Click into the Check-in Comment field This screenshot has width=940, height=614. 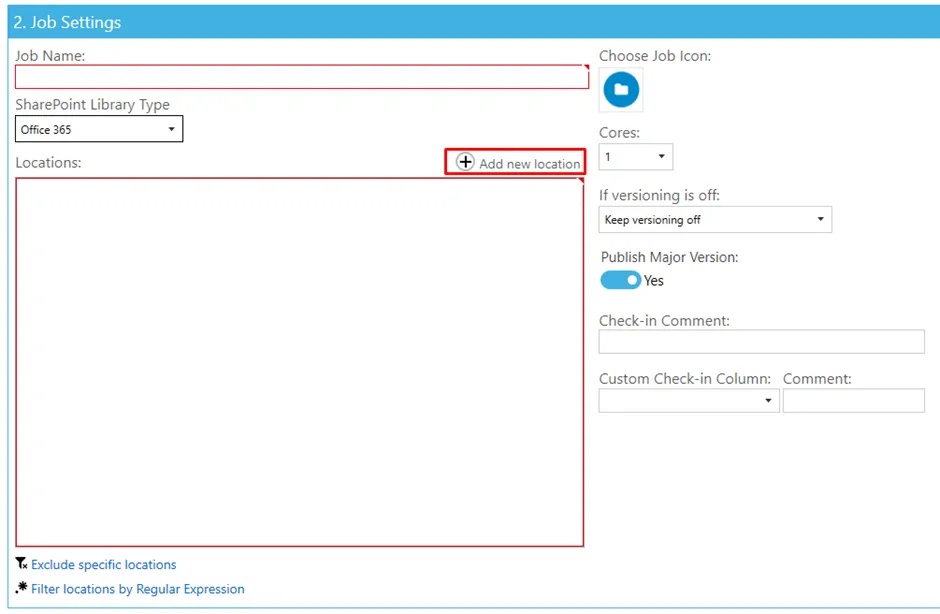[x=761, y=342]
